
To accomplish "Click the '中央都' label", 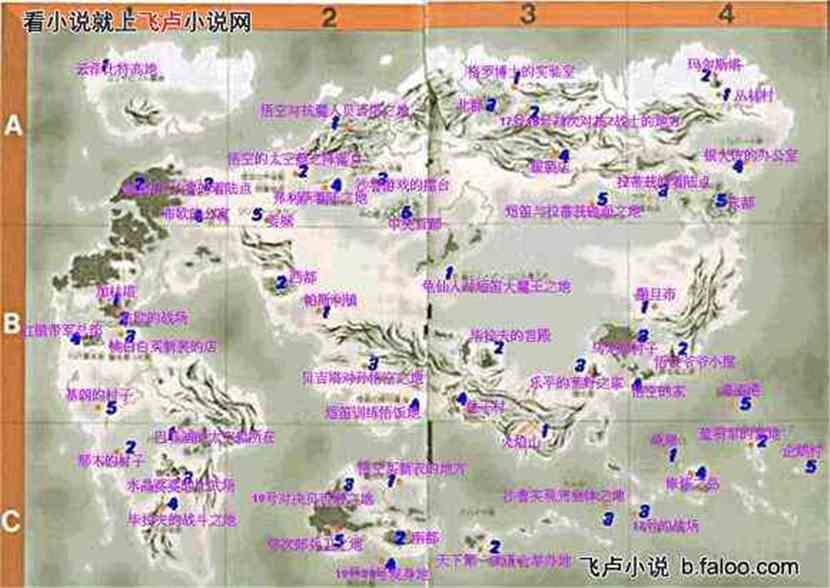I will (416, 224).
